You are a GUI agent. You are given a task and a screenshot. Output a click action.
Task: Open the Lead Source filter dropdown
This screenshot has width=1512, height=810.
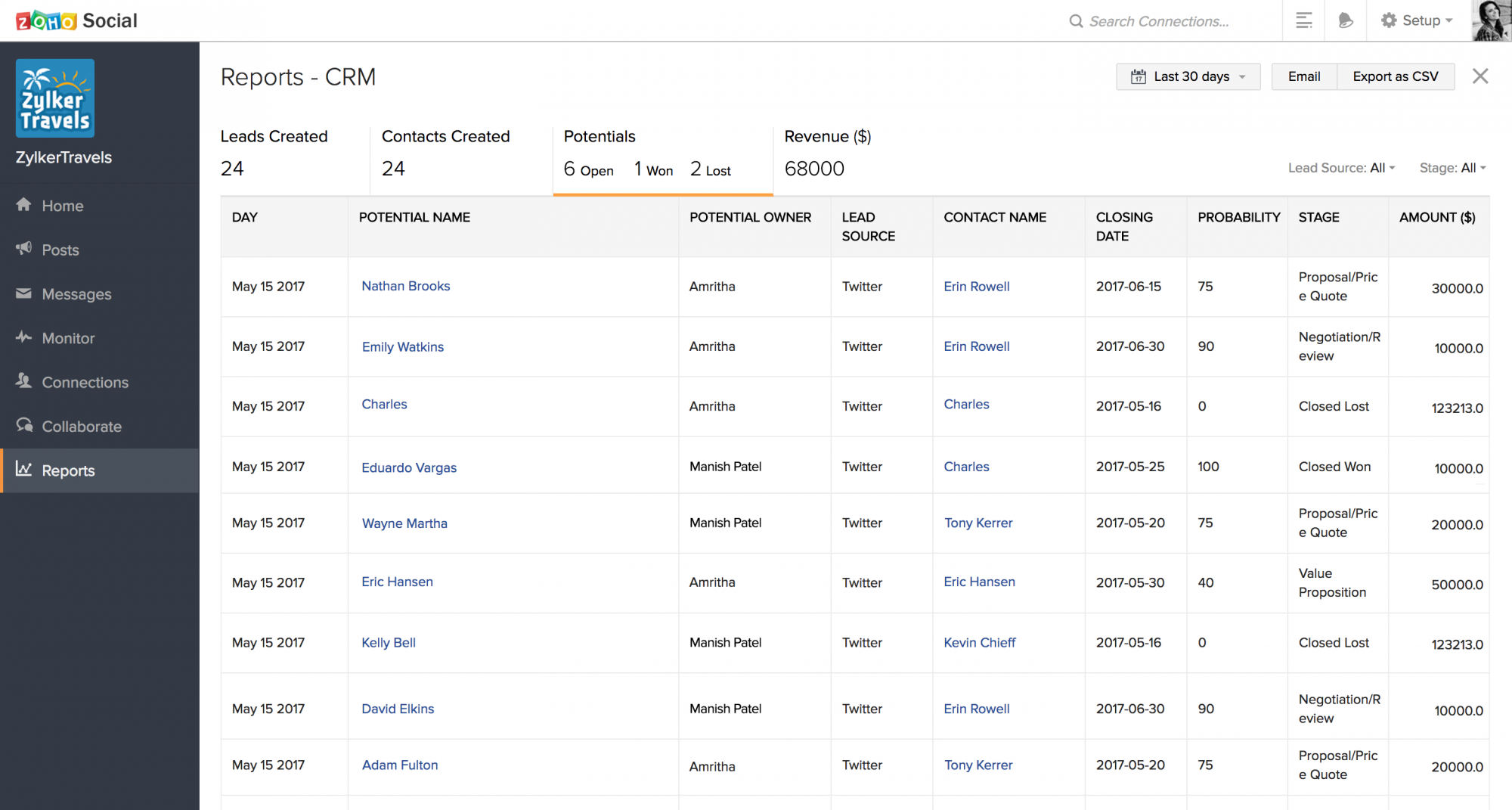[x=1341, y=168]
